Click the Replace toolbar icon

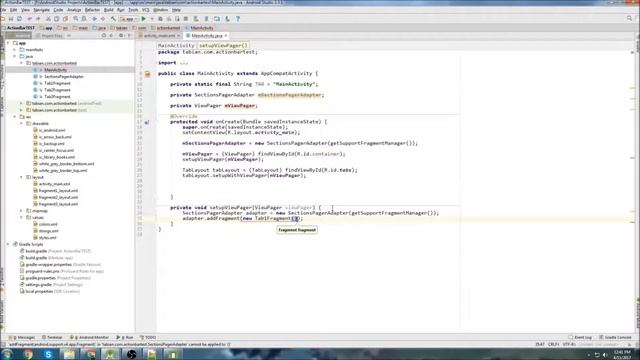pyautogui.click(x=84, y=19)
